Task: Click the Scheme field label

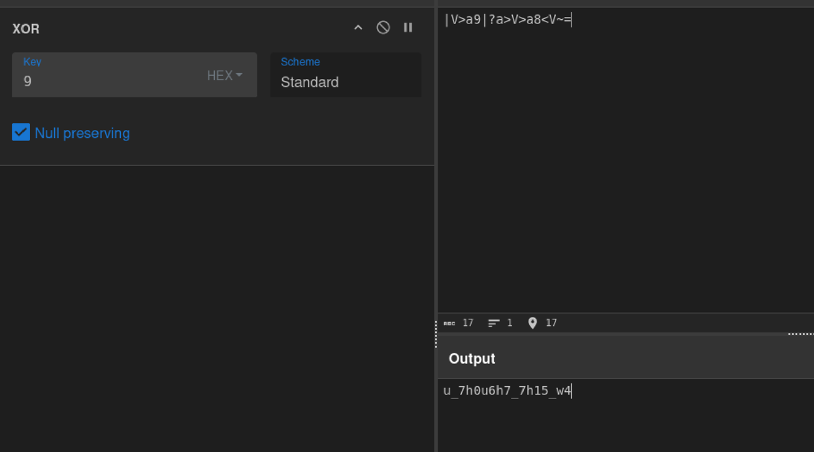Action: click(300, 62)
